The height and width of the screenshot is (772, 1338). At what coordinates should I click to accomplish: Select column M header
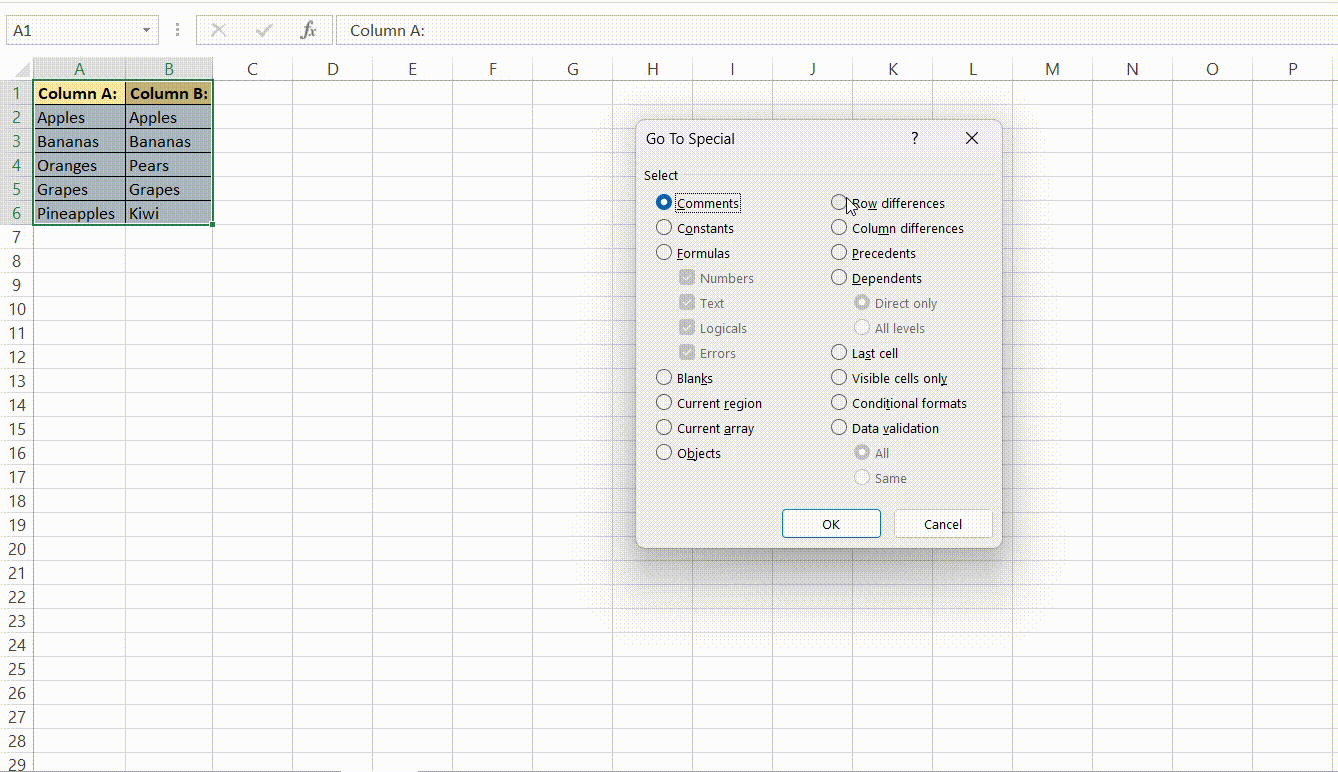tap(1052, 69)
